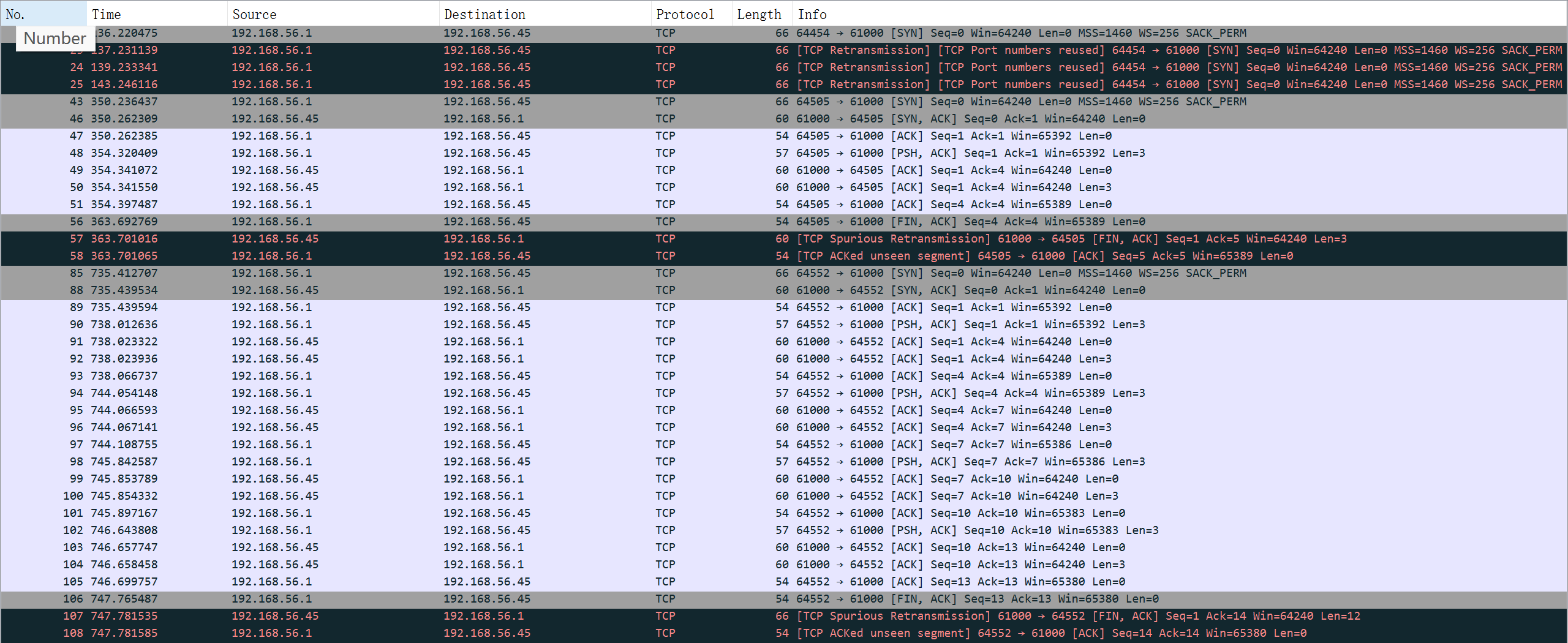Select packet 51 at time 354.397487

click(784, 205)
